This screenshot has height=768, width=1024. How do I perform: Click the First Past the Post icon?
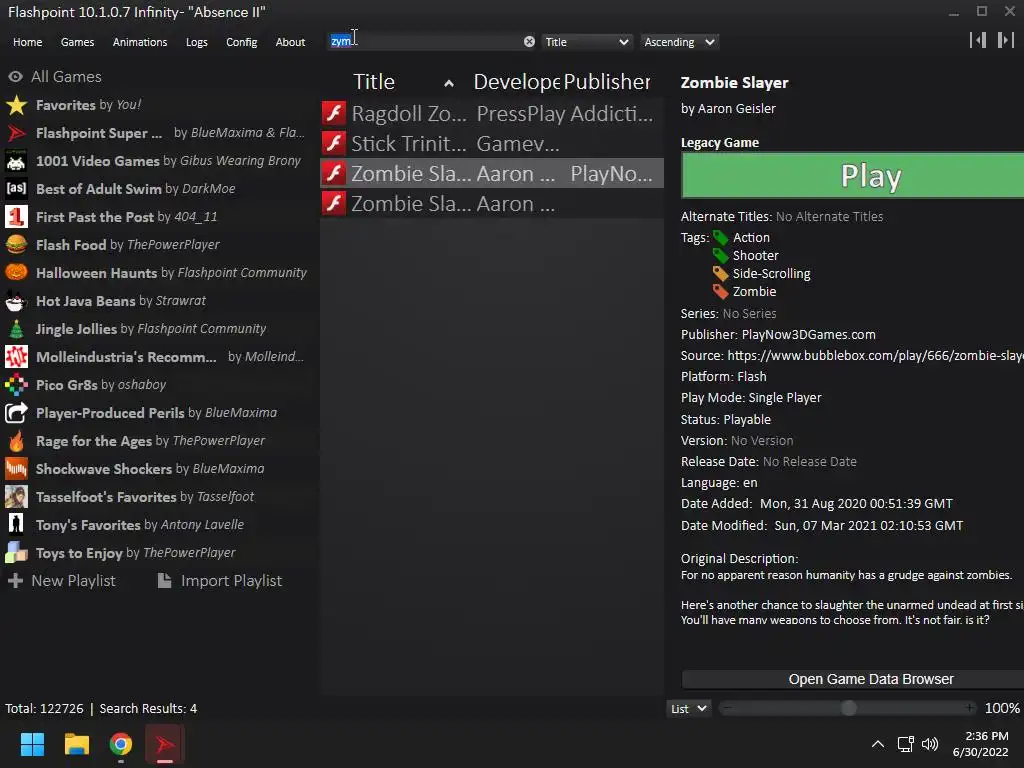coord(16,217)
